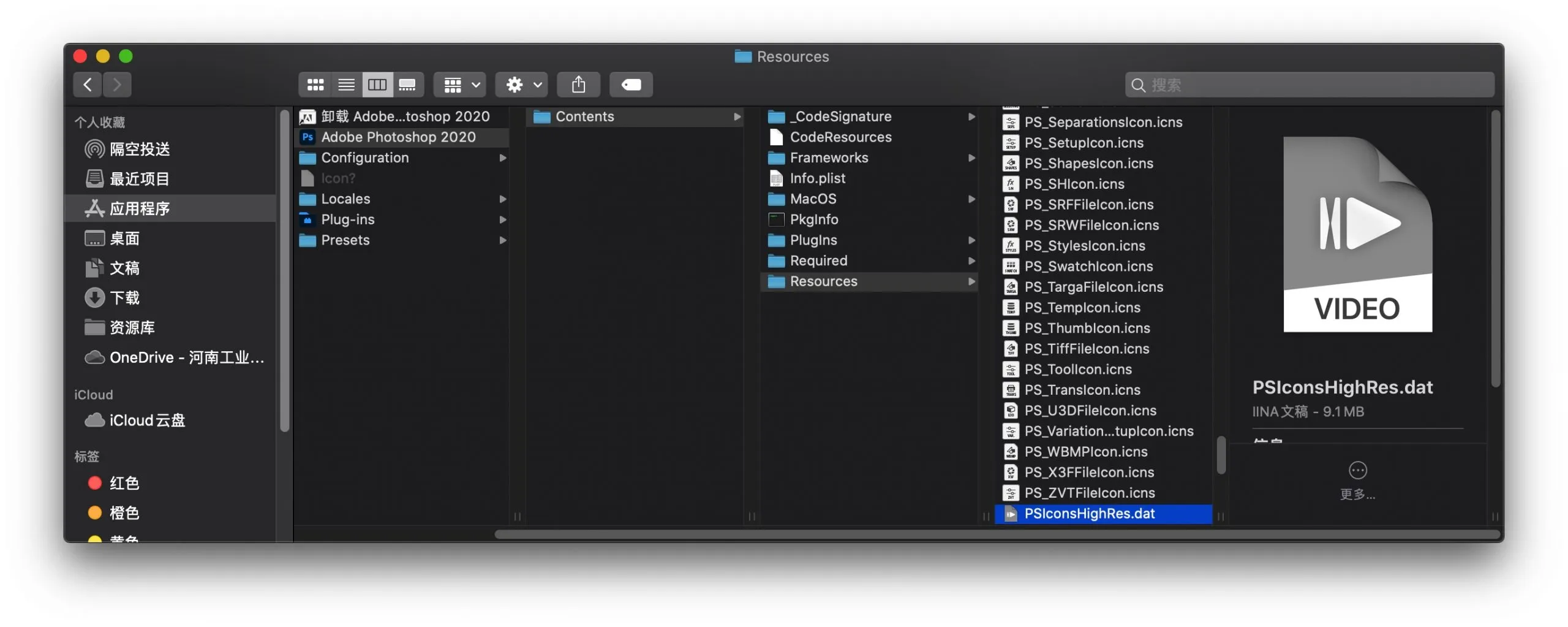Select Adobe Photoshop 2020 application
Image resolution: width=1568 pixels, height=627 pixels.
tap(403, 137)
